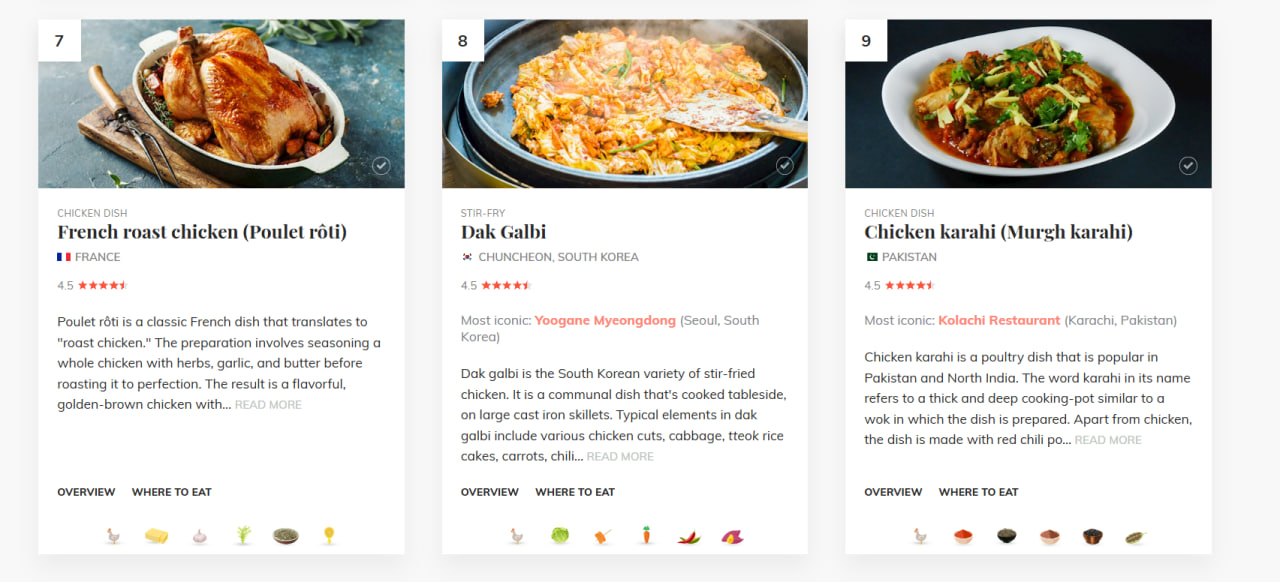Click the checkmark badge on Chicken karahi photo
Screen dimensions: 1280x582
(x=1188, y=166)
